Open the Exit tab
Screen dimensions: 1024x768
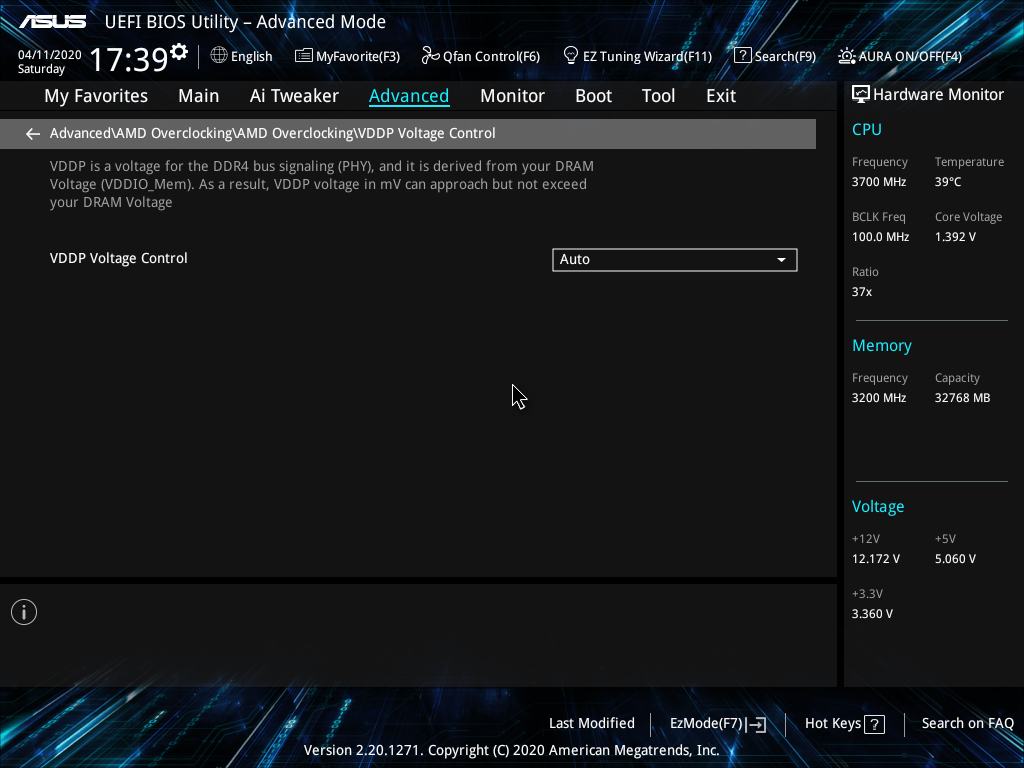[x=721, y=96]
